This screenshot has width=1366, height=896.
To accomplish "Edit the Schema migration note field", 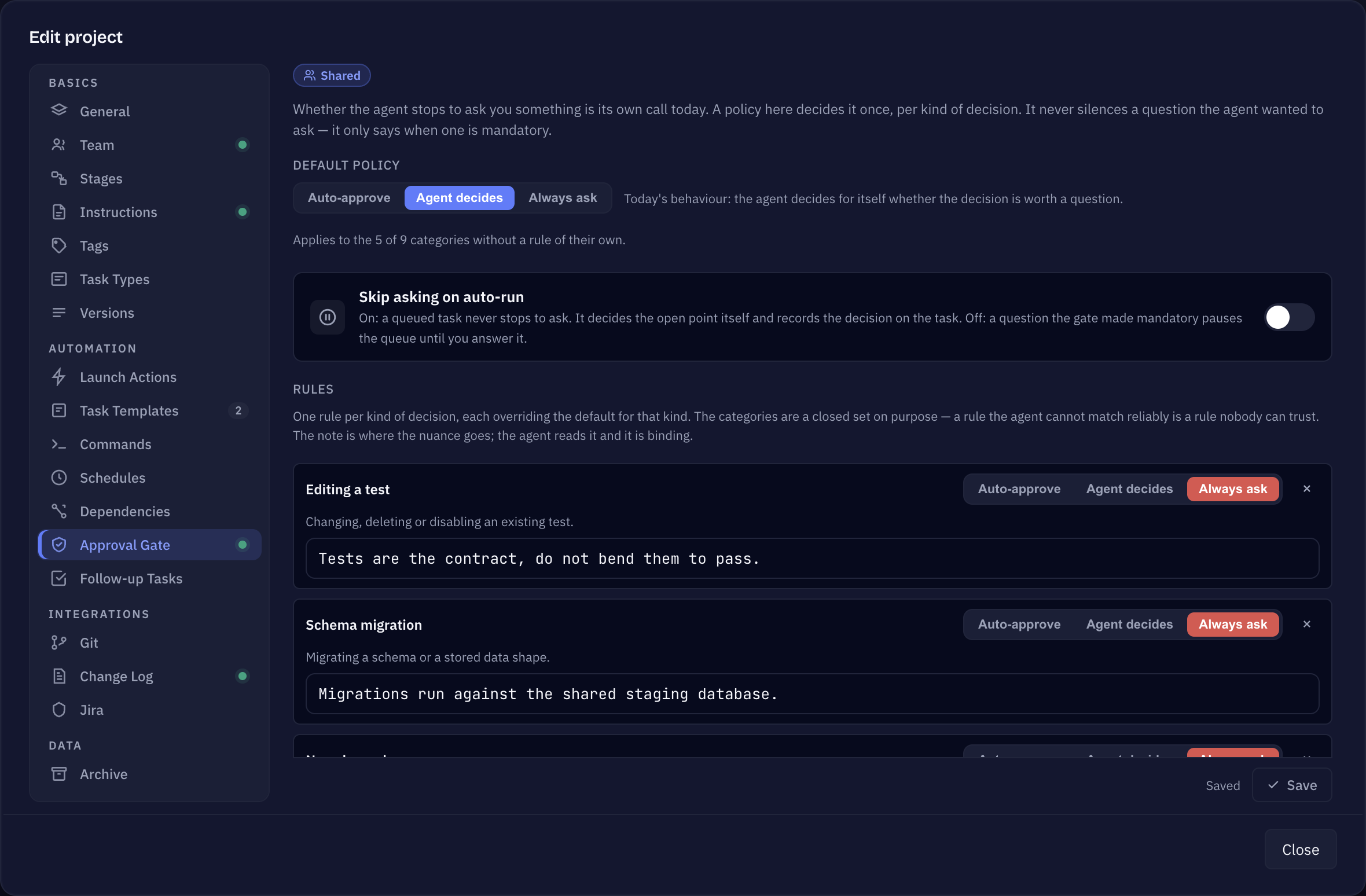I will point(812,693).
